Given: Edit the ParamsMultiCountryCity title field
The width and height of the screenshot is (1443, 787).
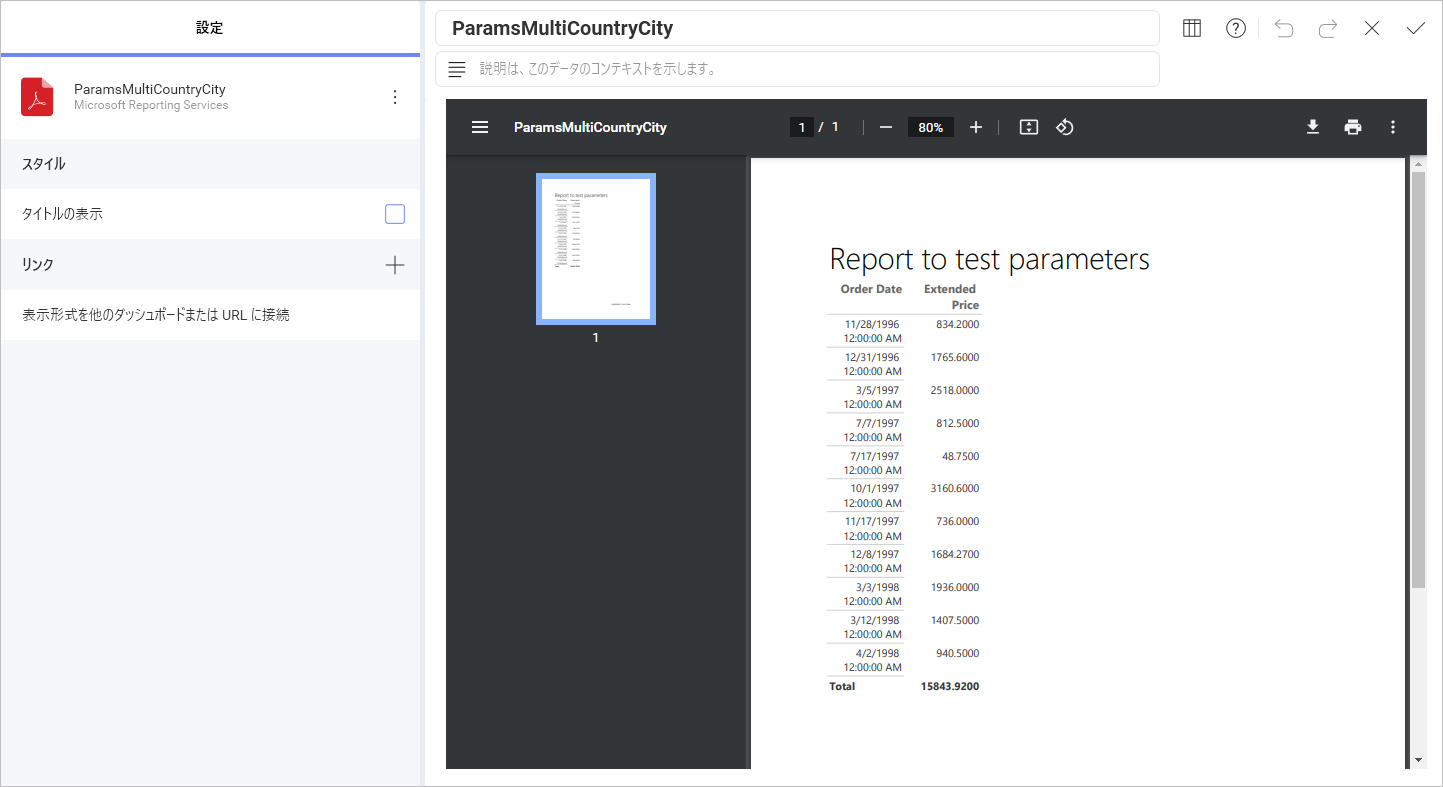Looking at the screenshot, I should (797, 28).
